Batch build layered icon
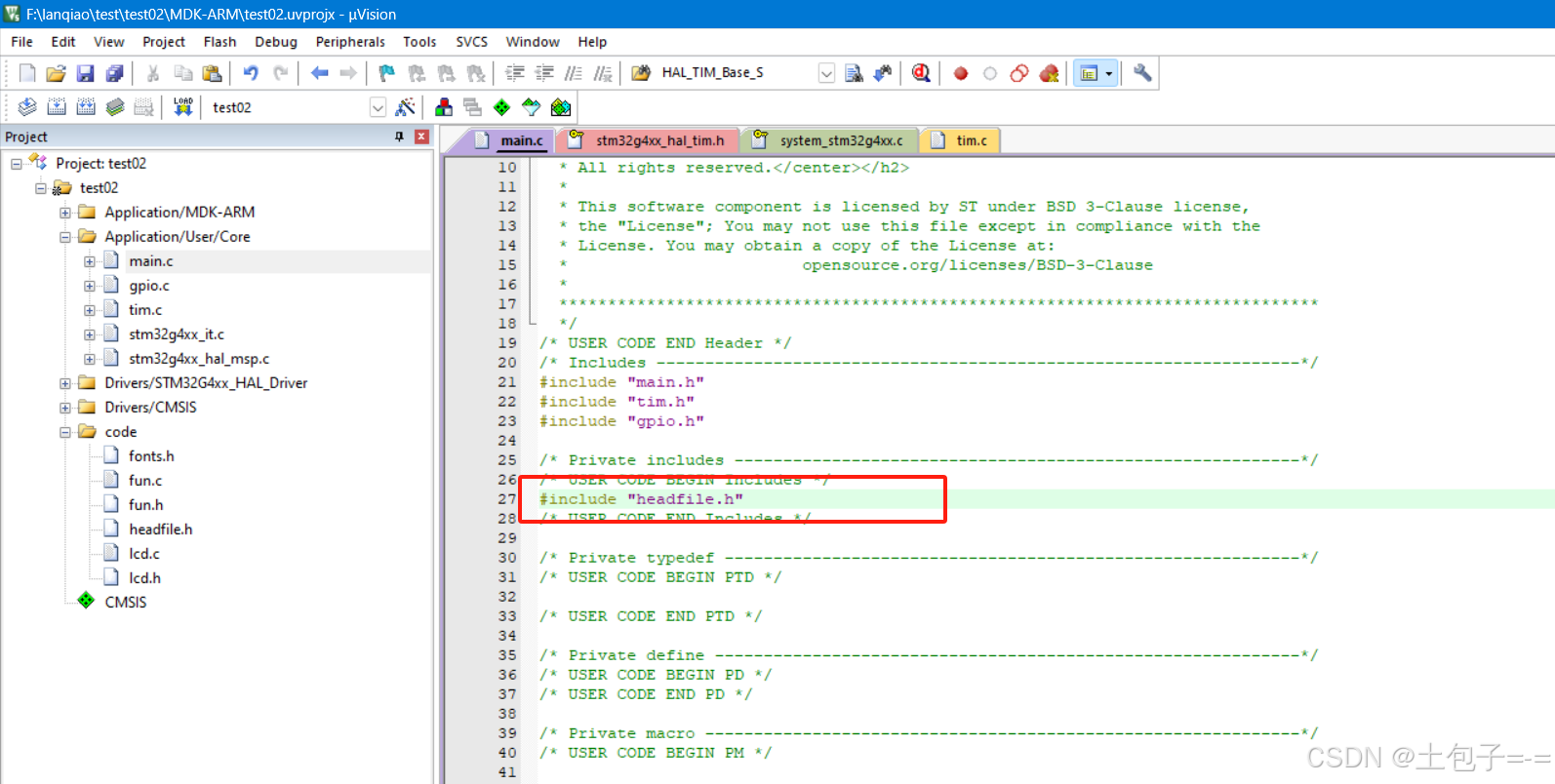Screen dimensions: 1555x784 click(115, 107)
